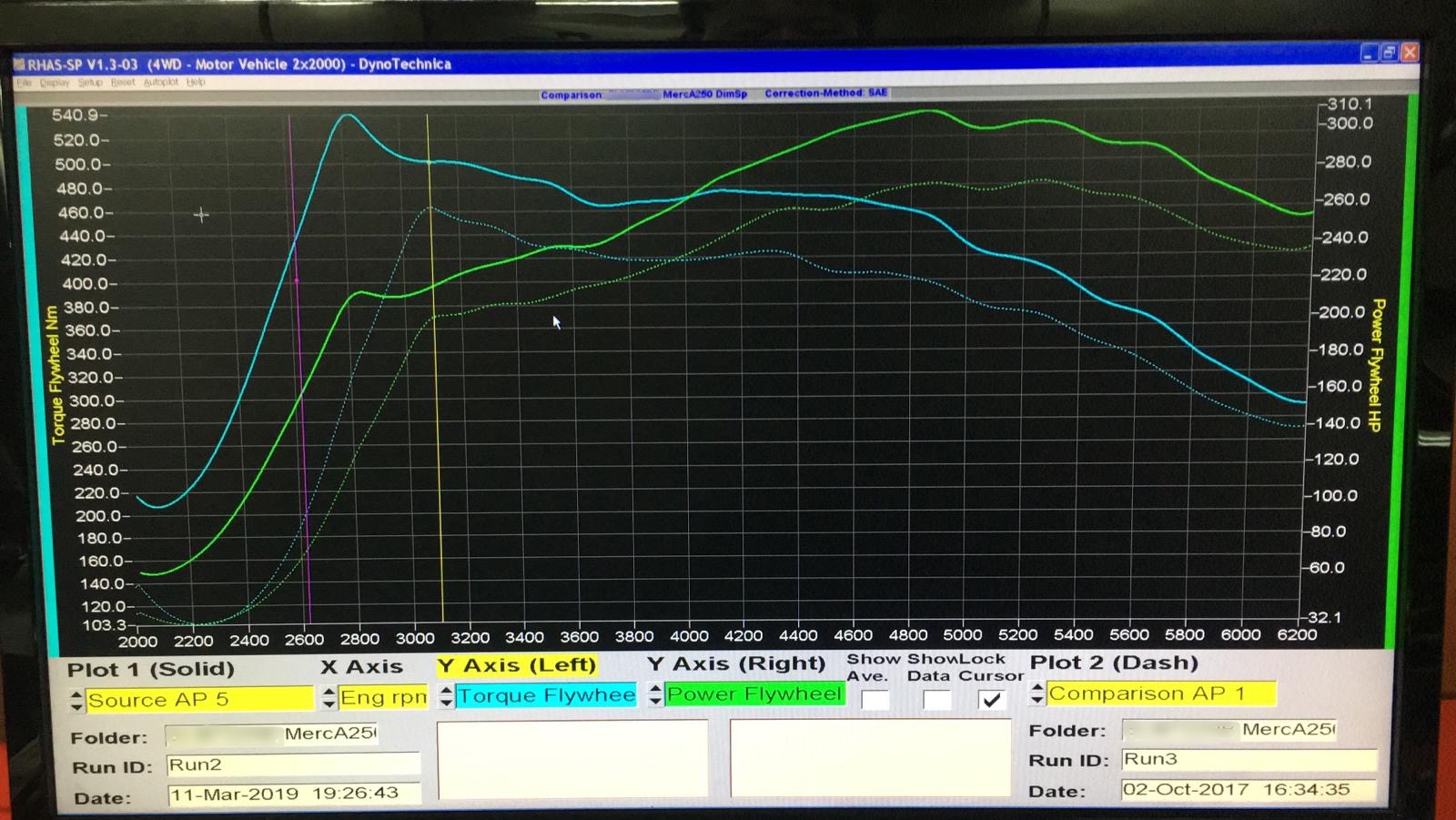Click the Plot 2 comparison stepper arrows
The height and width of the screenshot is (820, 1456).
coord(1037,694)
